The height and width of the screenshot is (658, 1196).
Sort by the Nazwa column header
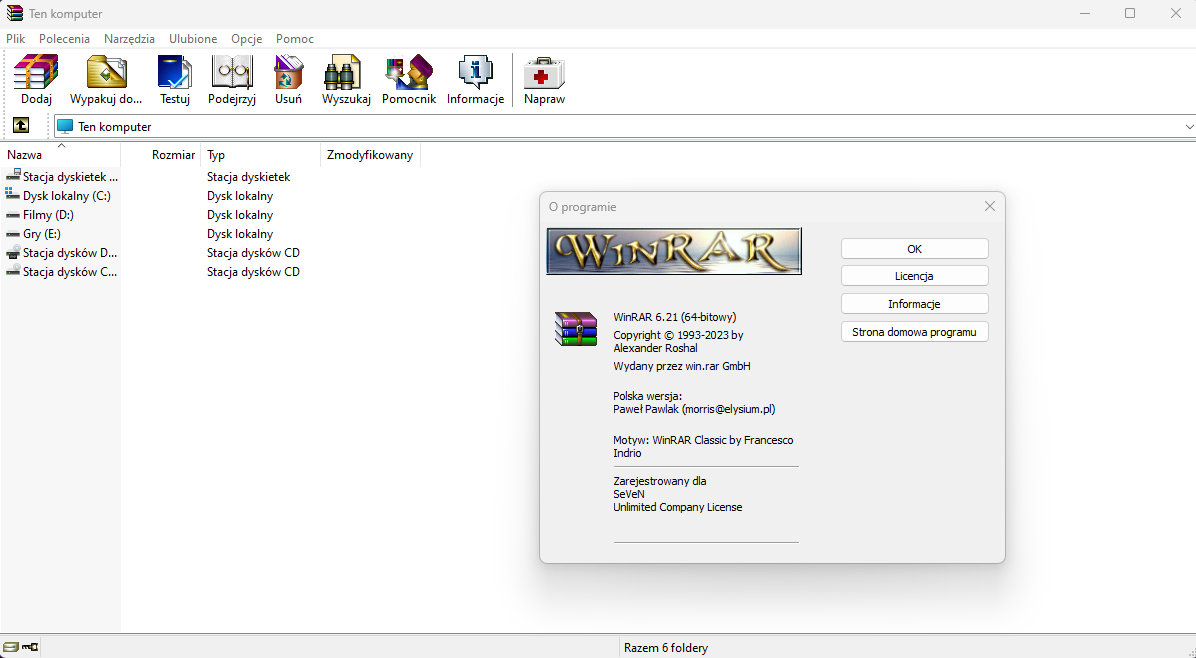tap(61, 155)
